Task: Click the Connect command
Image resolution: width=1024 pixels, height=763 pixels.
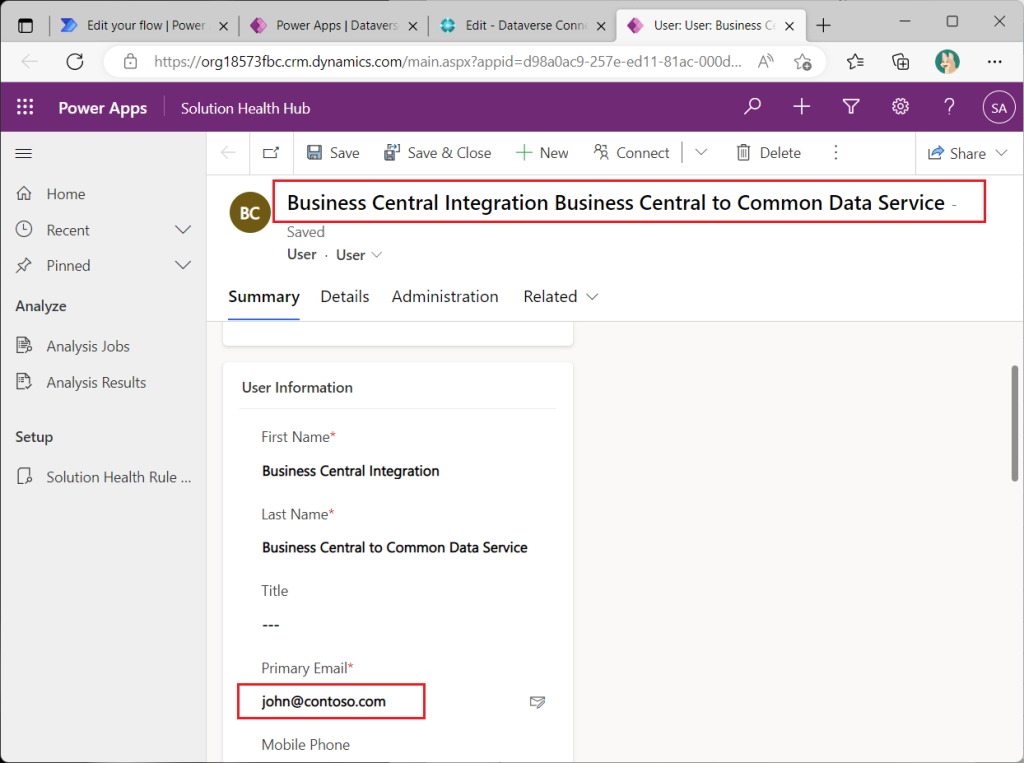Action: tap(632, 153)
